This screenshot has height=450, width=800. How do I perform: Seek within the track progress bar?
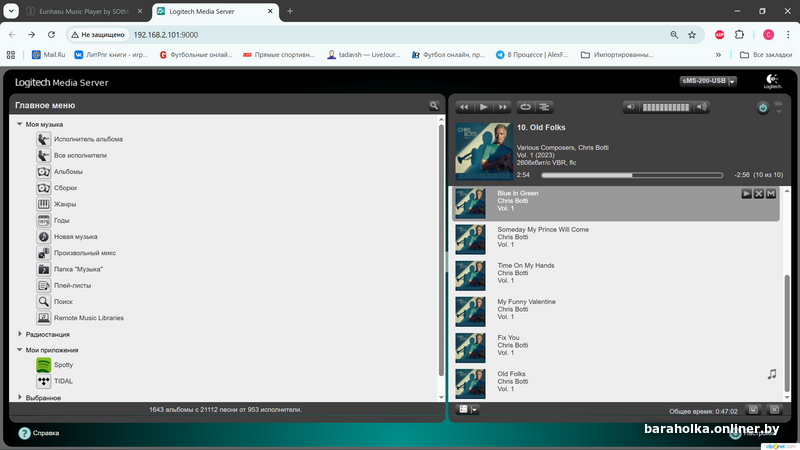pos(632,175)
